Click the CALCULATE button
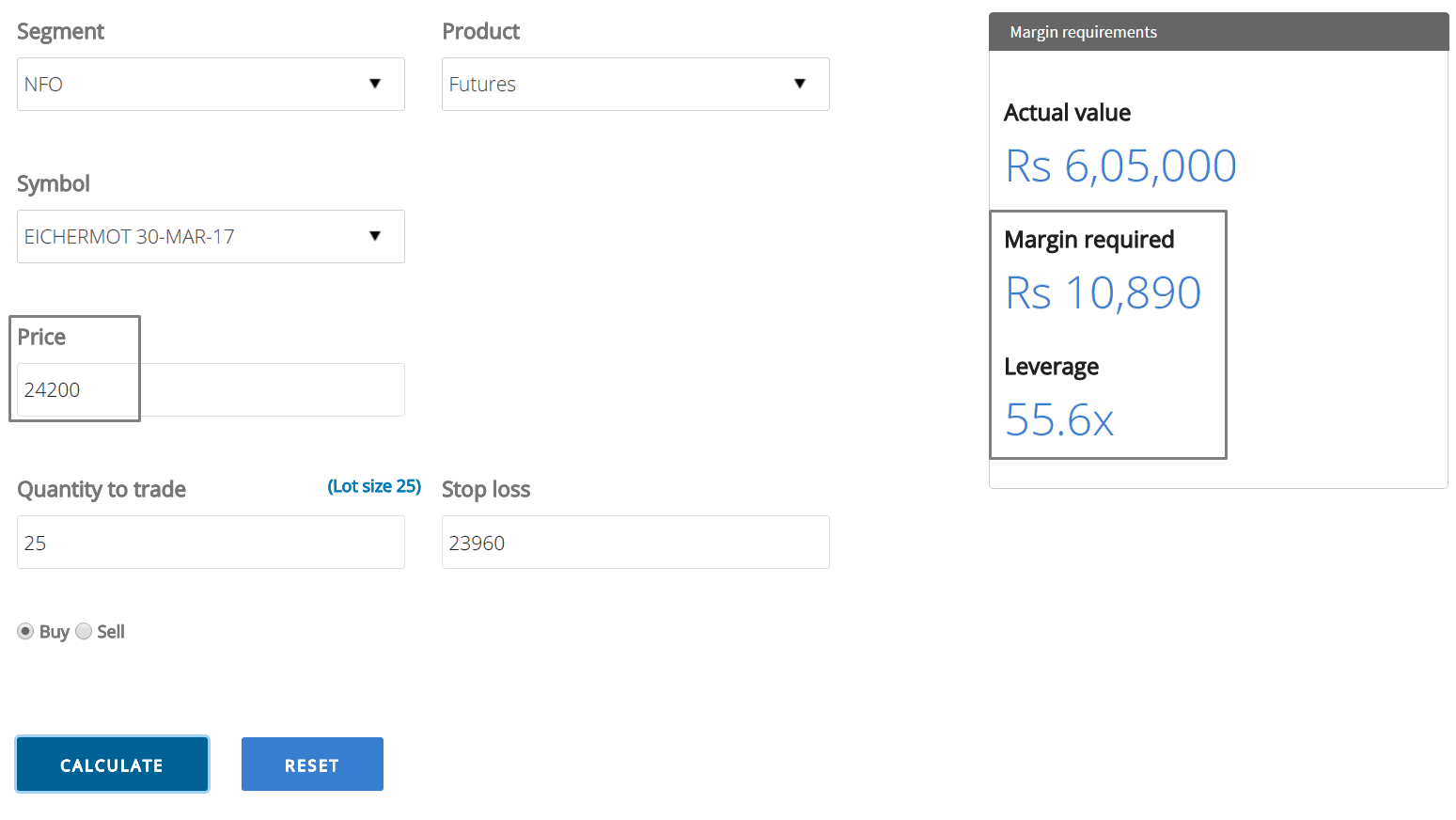This screenshot has width=1456, height=820. coord(112,764)
